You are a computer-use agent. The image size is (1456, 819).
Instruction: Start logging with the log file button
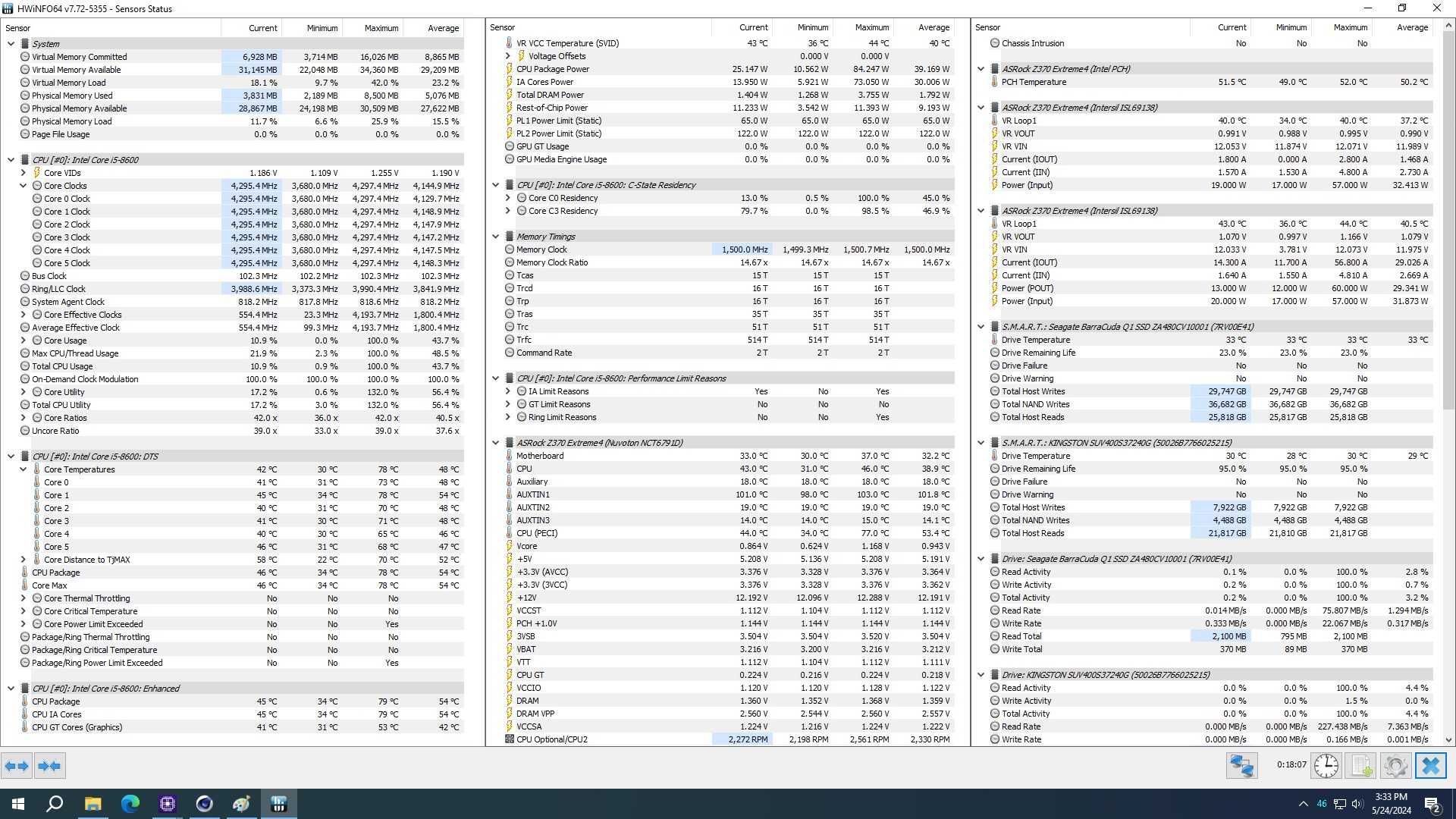click(x=1360, y=766)
